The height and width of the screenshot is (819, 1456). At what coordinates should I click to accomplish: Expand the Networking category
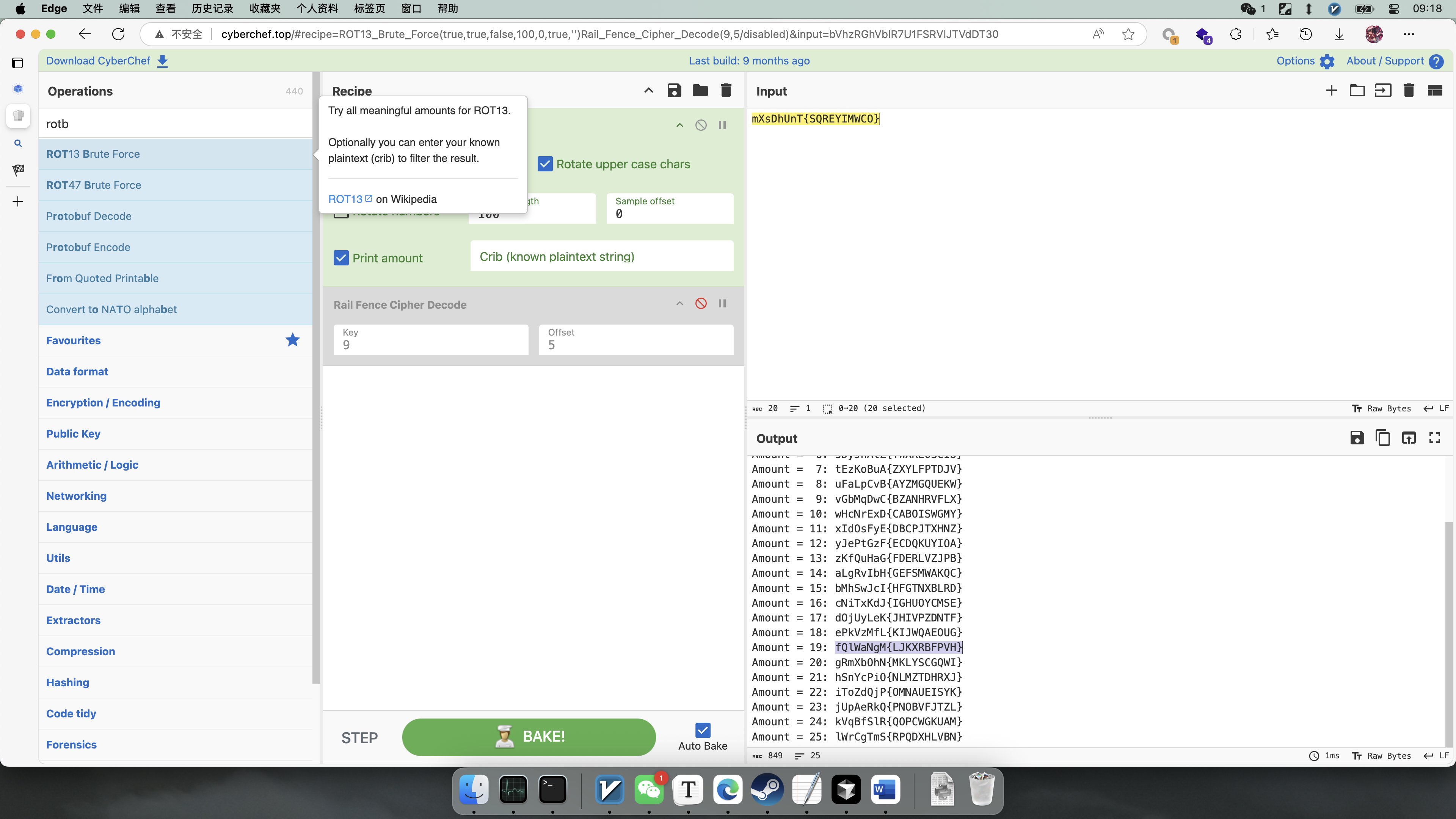coord(175,496)
